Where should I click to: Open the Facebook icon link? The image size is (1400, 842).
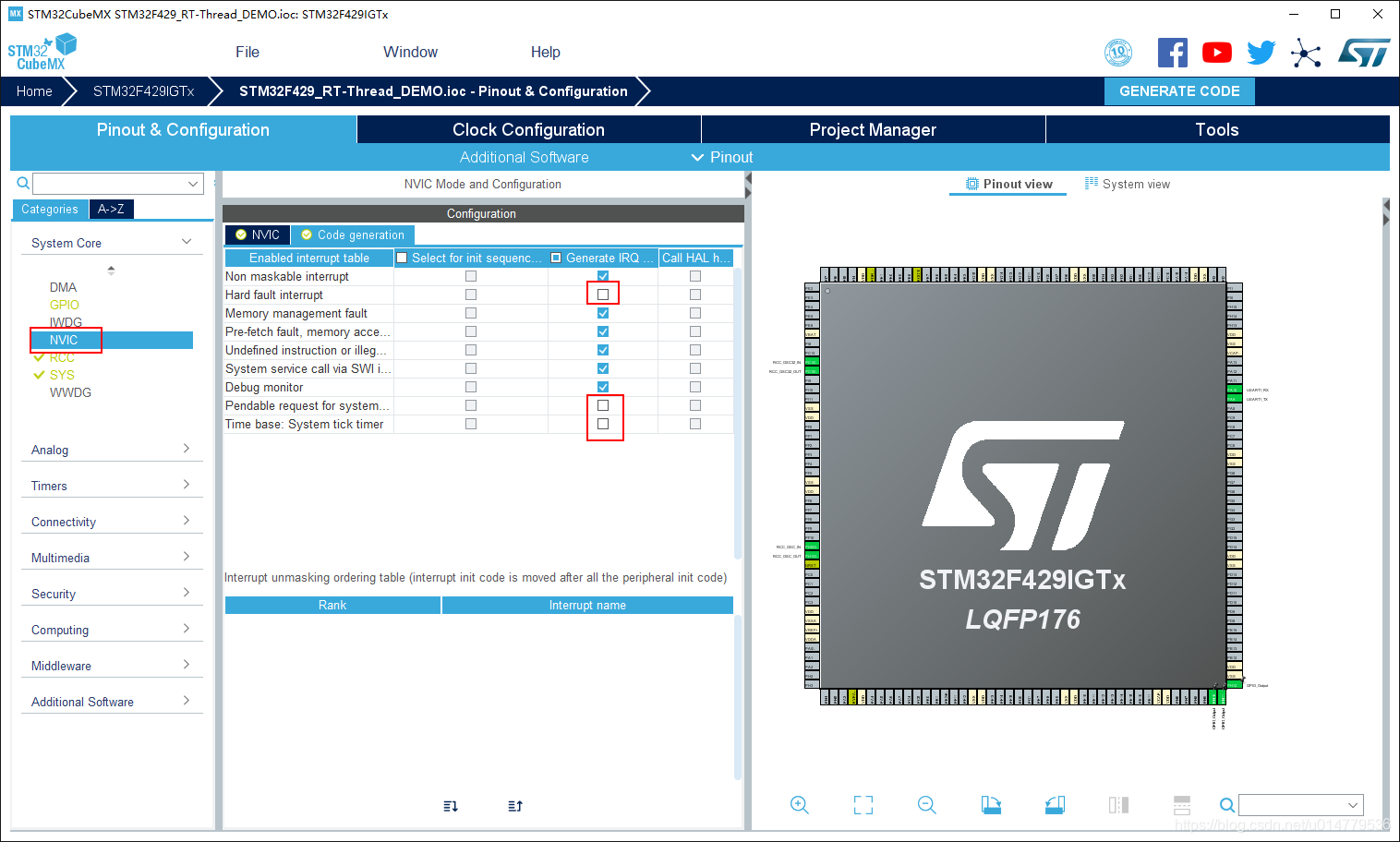(x=1173, y=53)
